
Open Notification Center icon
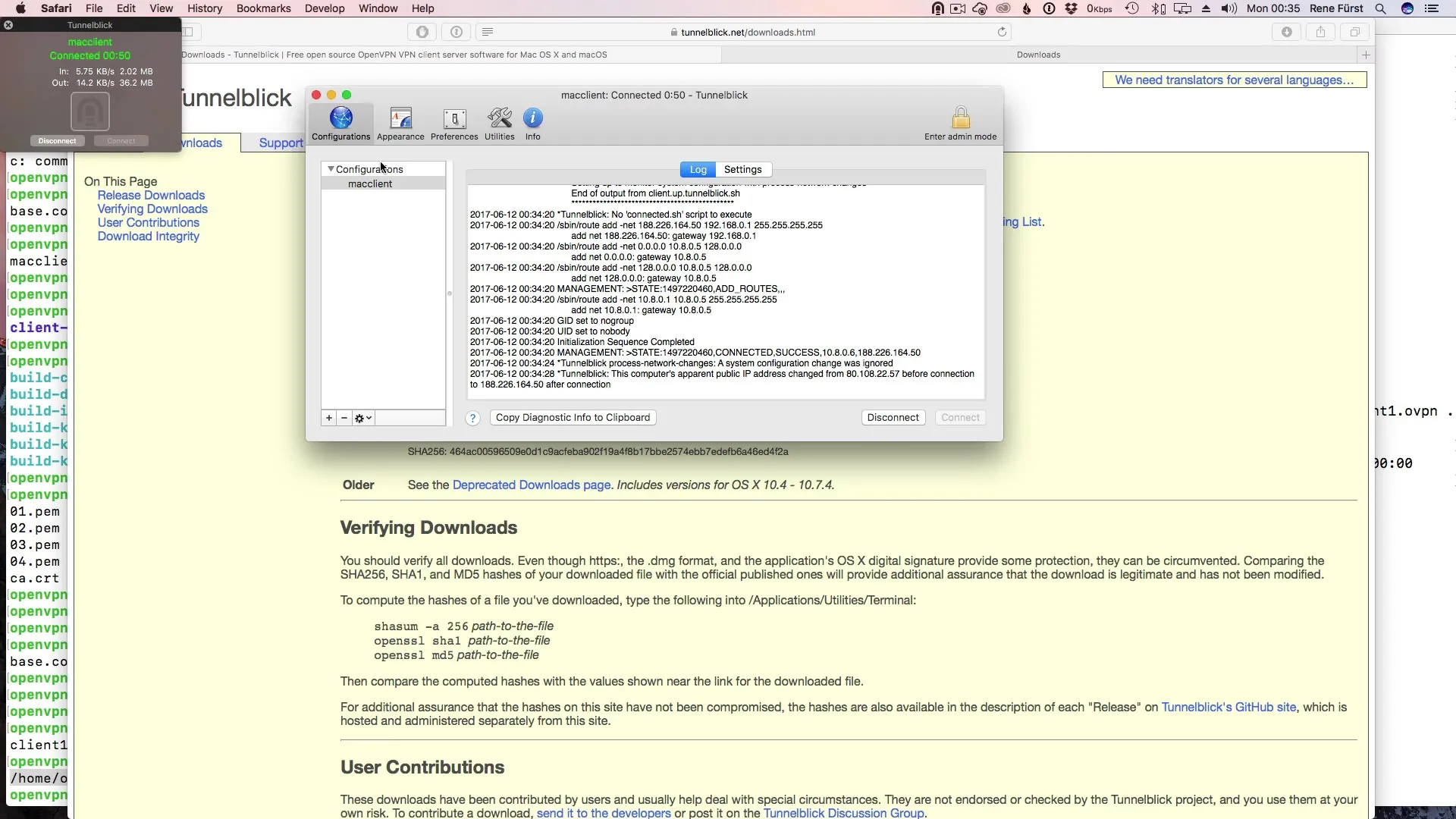coord(1432,8)
